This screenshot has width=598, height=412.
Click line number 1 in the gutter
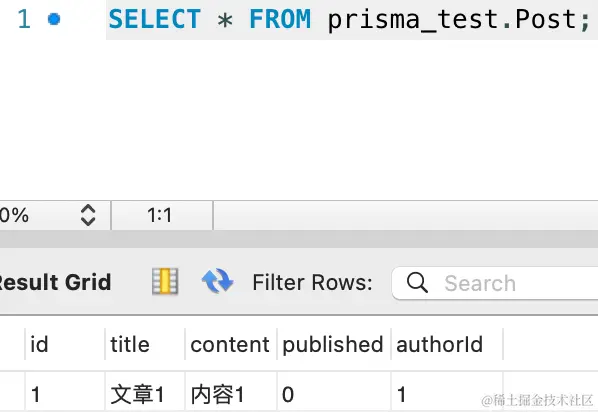pyautogui.click(x=24, y=19)
